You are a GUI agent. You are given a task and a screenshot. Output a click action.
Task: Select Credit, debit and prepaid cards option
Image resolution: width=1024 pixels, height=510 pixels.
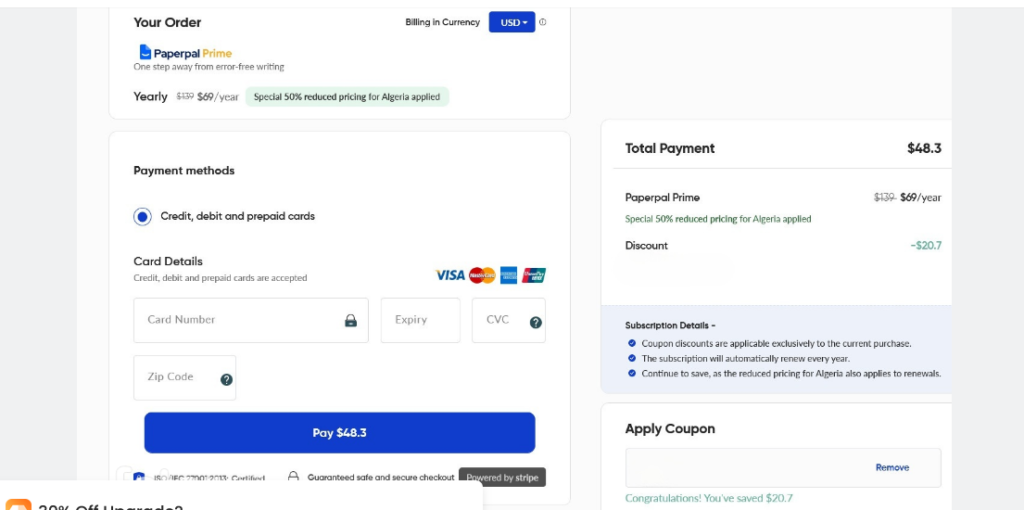142,216
